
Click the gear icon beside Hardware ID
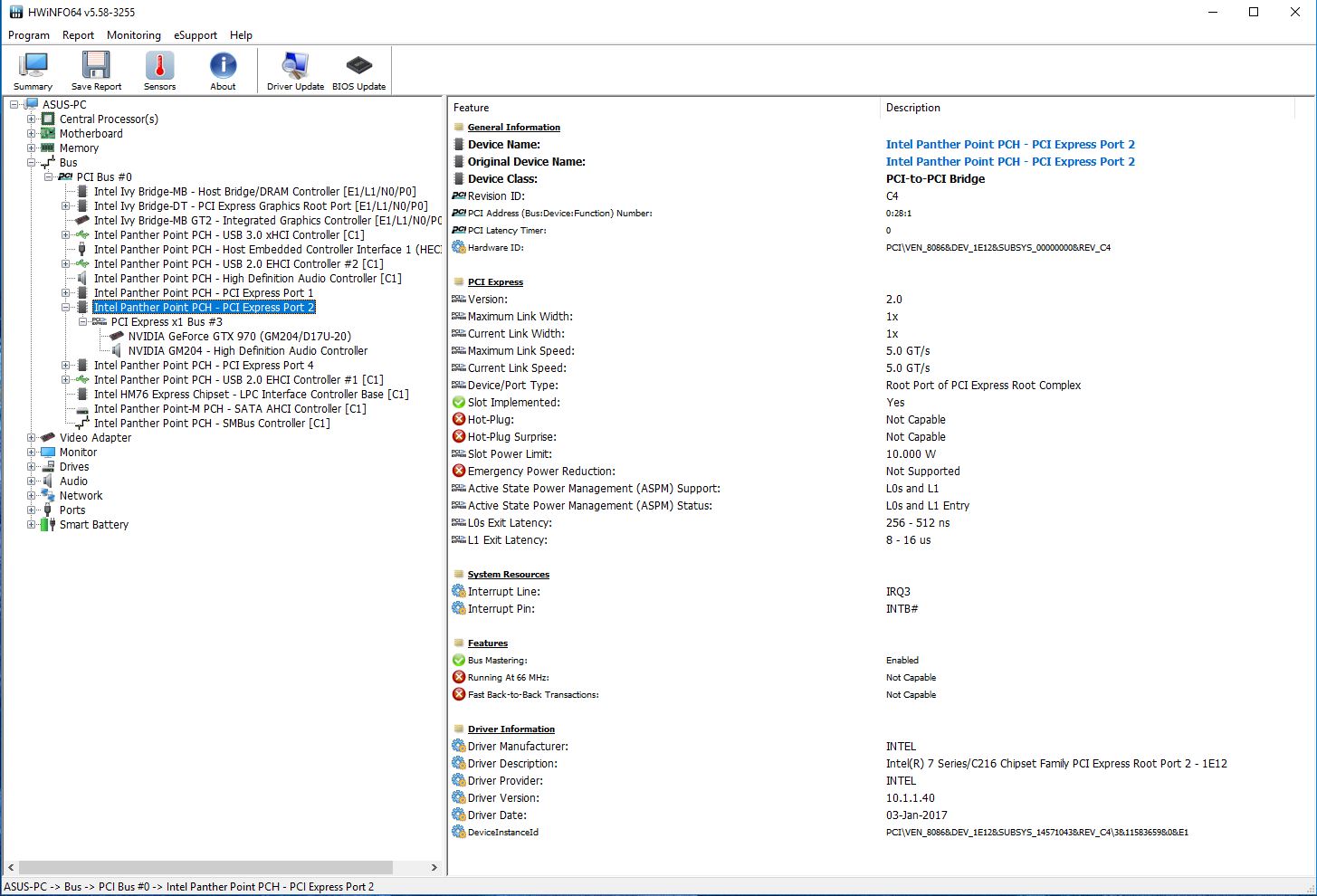(459, 247)
